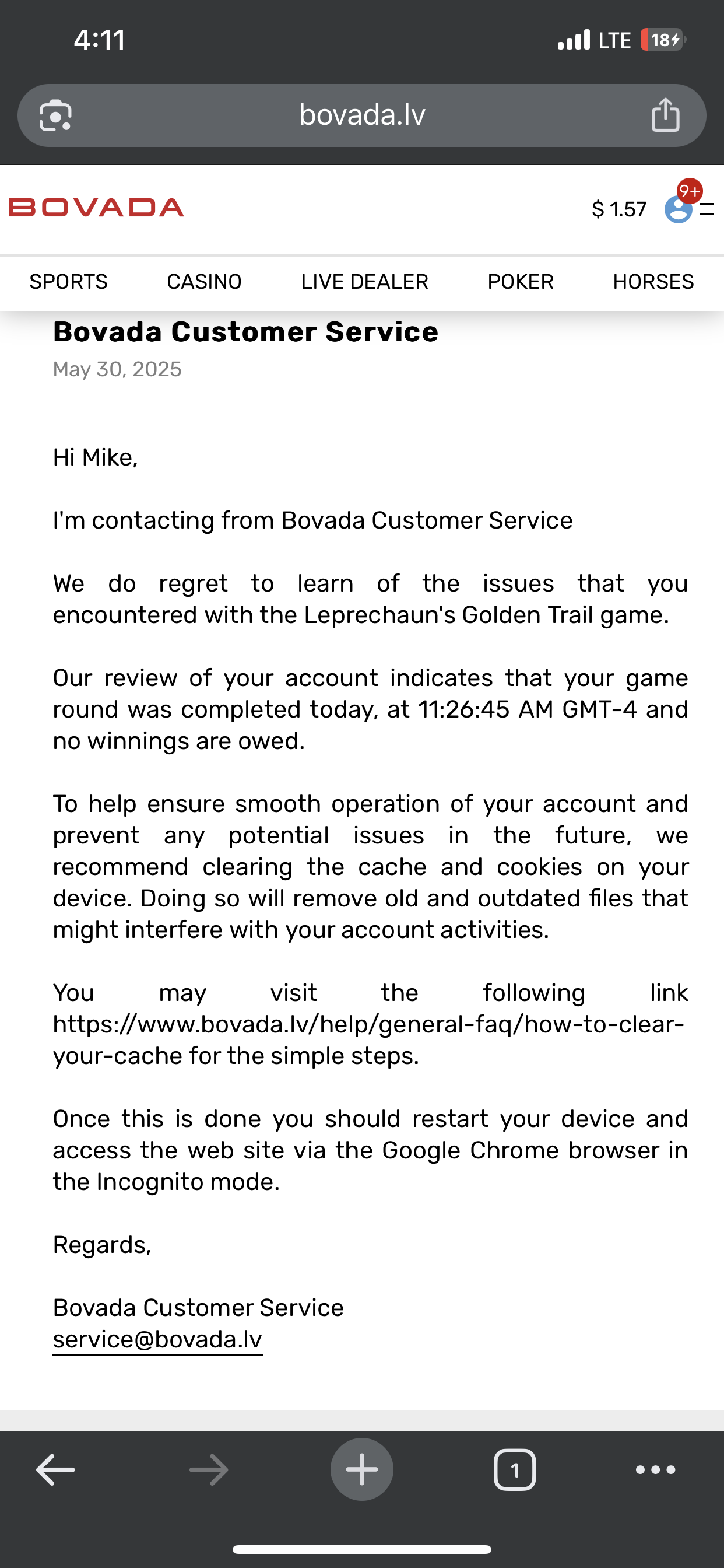This screenshot has height=1568, width=724.
Task: Tap the bovada.lv address bar
Action: click(x=362, y=115)
